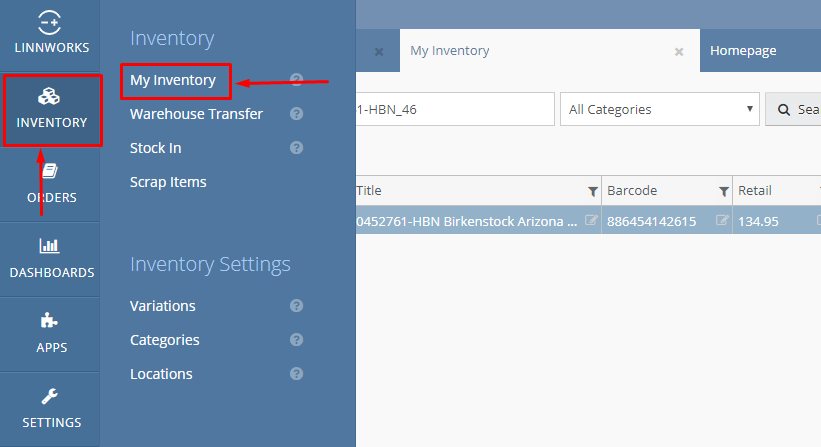
Task: Close the My Inventory tab
Action: point(679,52)
